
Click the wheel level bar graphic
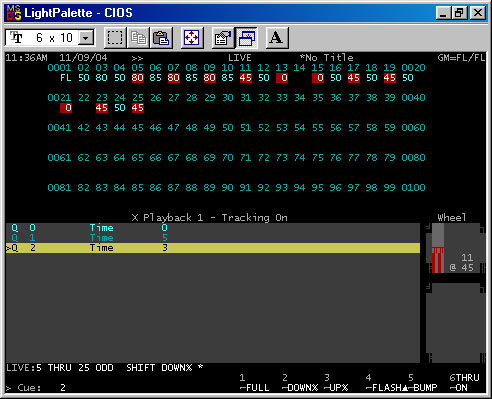438,248
